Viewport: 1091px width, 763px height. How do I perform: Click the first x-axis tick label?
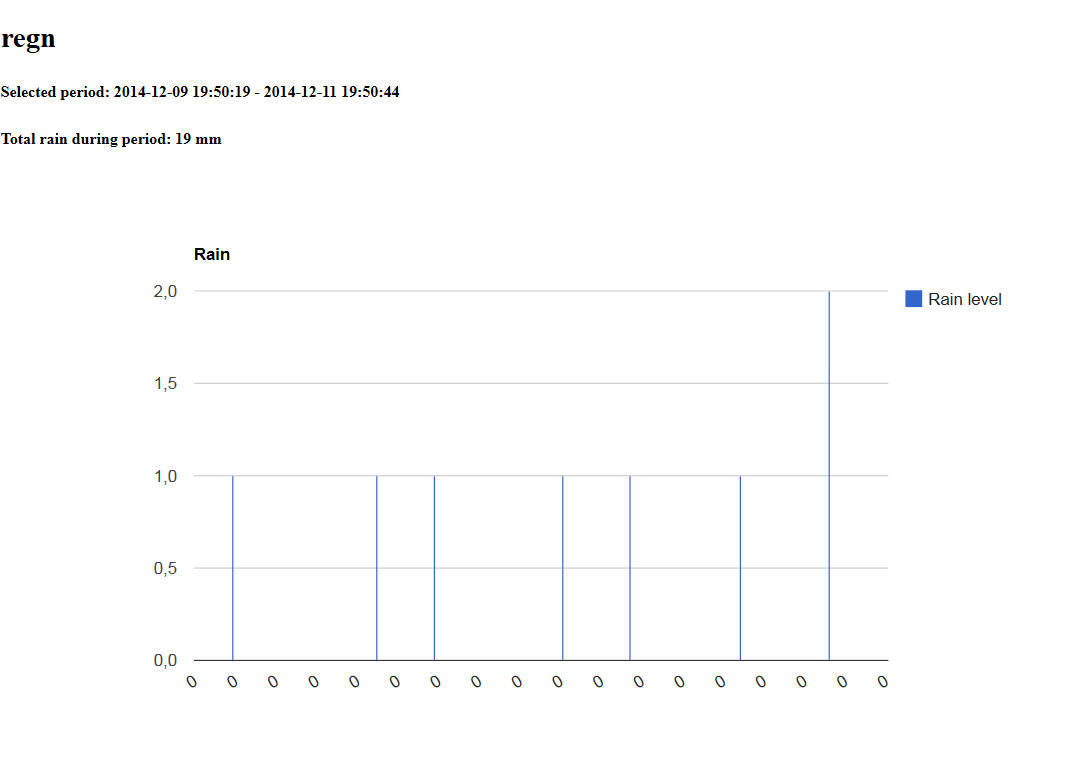[192, 682]
